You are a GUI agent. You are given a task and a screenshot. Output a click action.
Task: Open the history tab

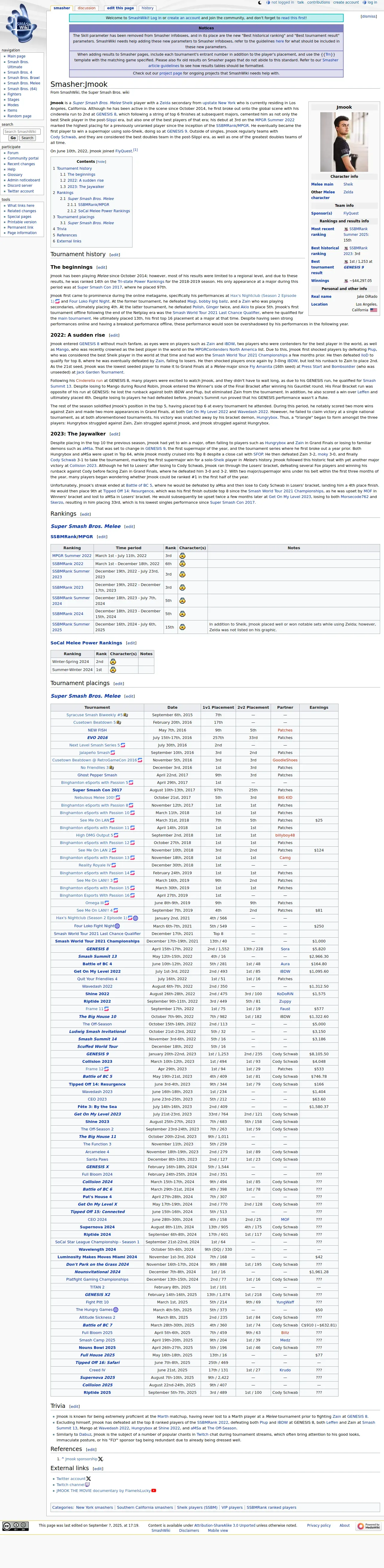(x=148, y=8)
